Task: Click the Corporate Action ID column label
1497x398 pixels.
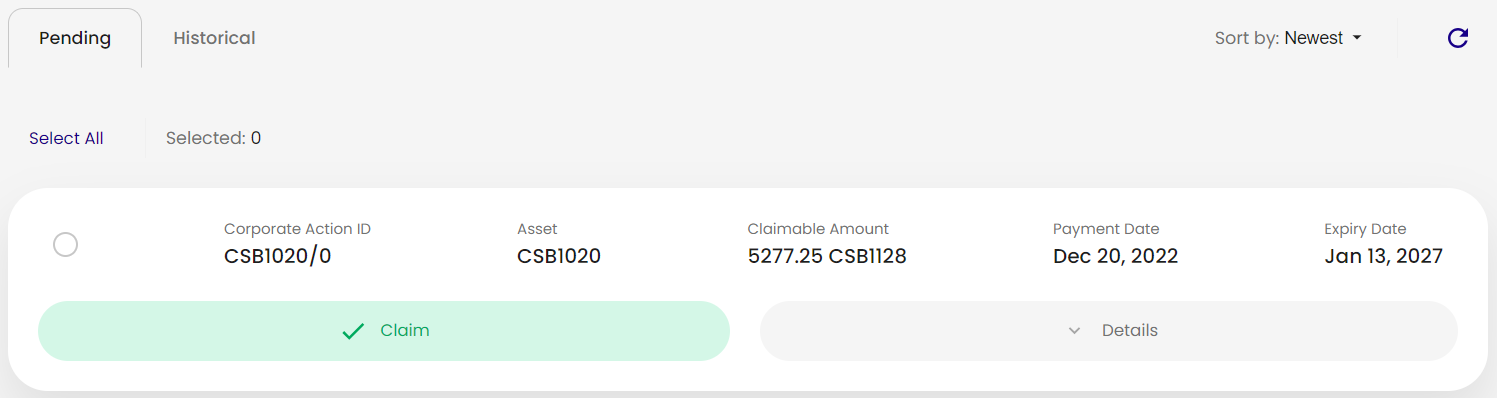Action: click(297, 229)
